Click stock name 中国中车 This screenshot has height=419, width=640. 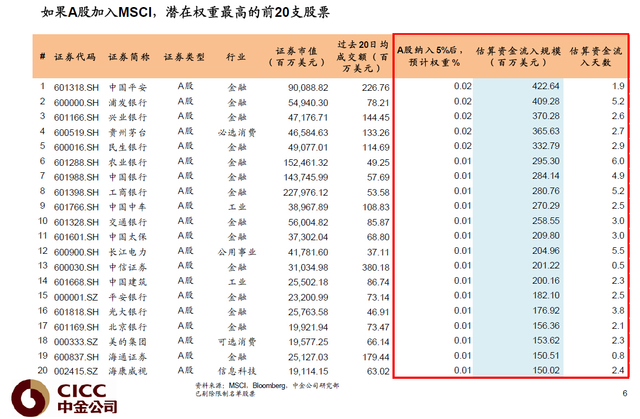pos(128,207)
